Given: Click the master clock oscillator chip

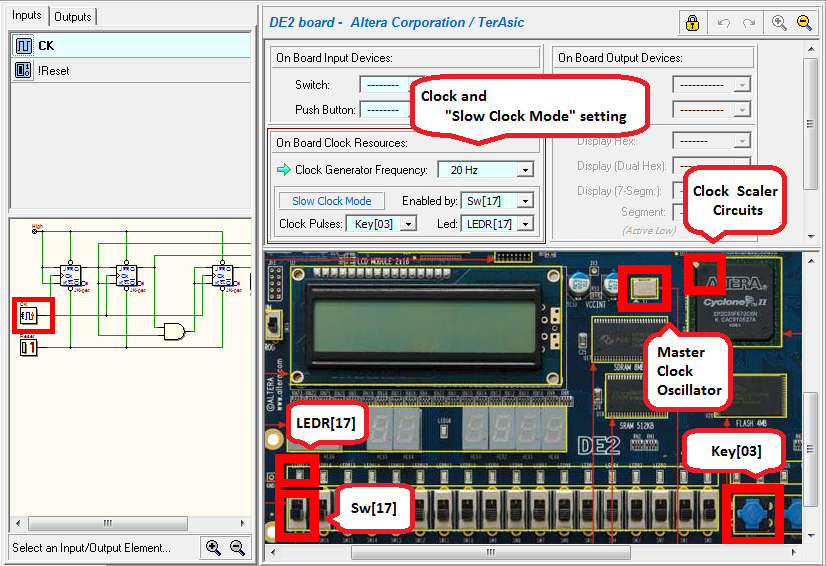Looking at the screenshot, I should (645, 288).
